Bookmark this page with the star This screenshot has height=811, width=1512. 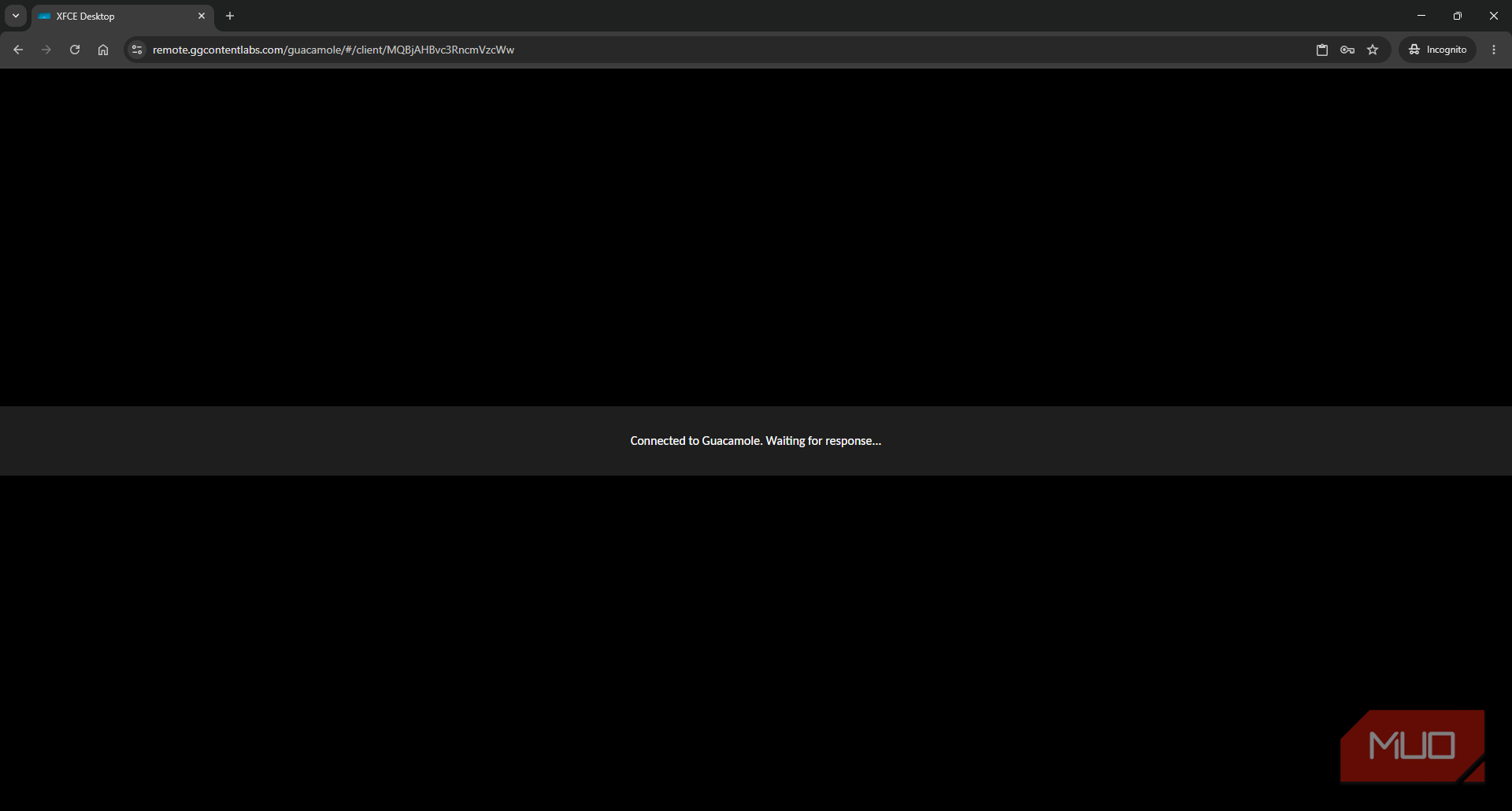pos(1373,50)
